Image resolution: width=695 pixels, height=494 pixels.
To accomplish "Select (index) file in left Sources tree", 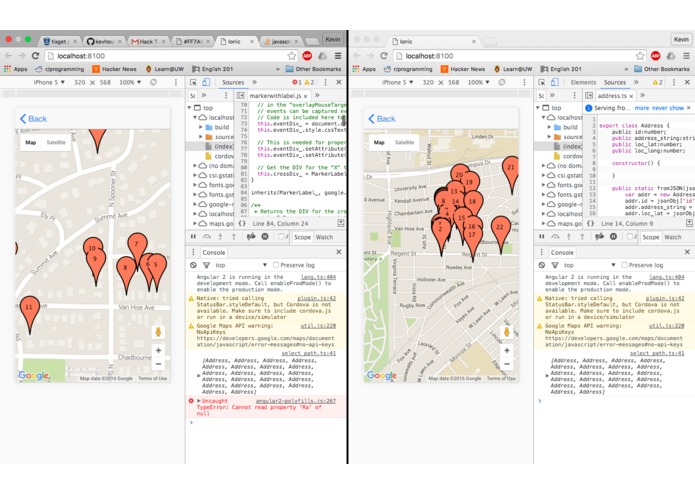I will coord(224,146).
